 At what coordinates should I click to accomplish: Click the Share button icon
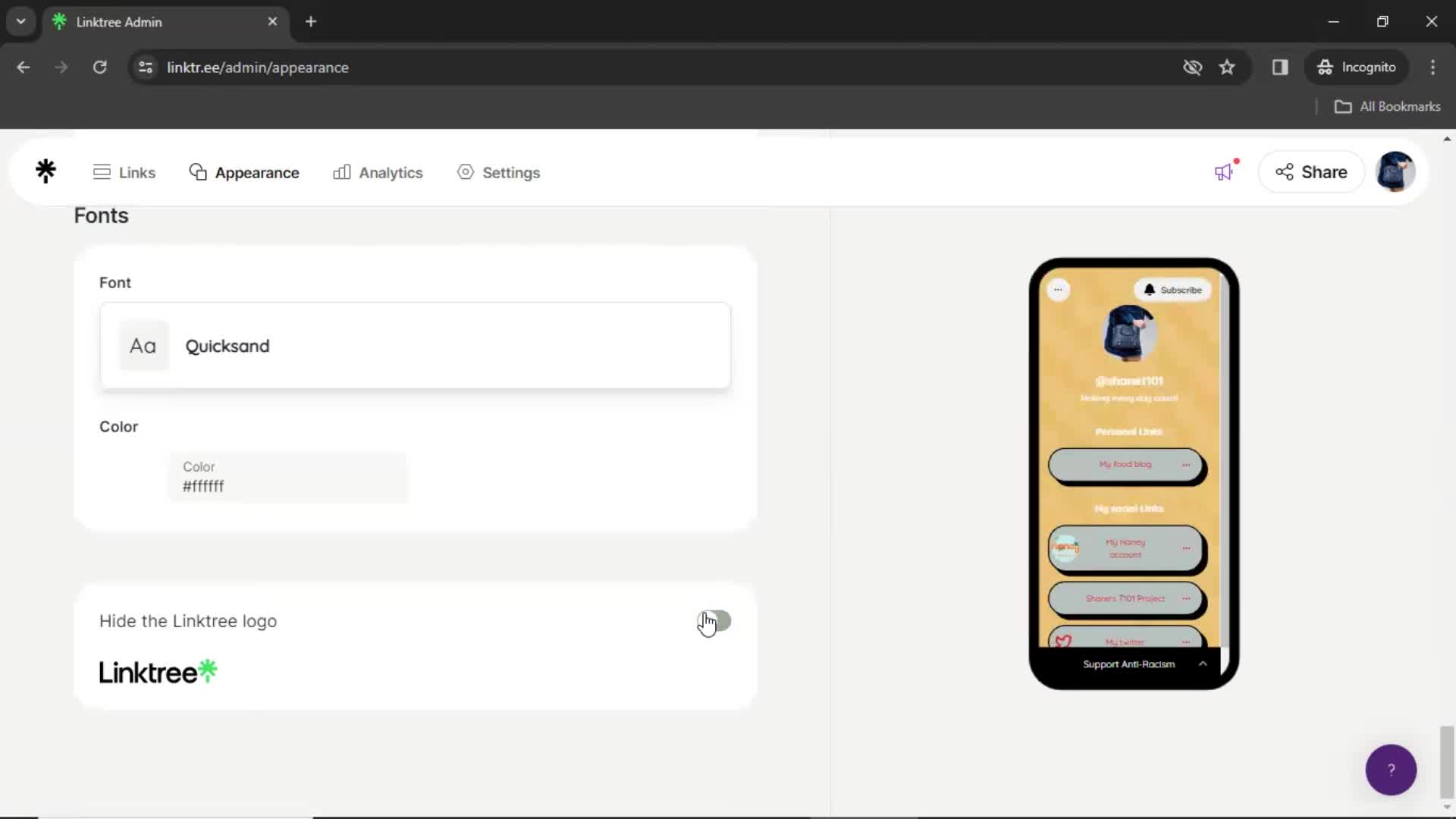click(1286, 172)
